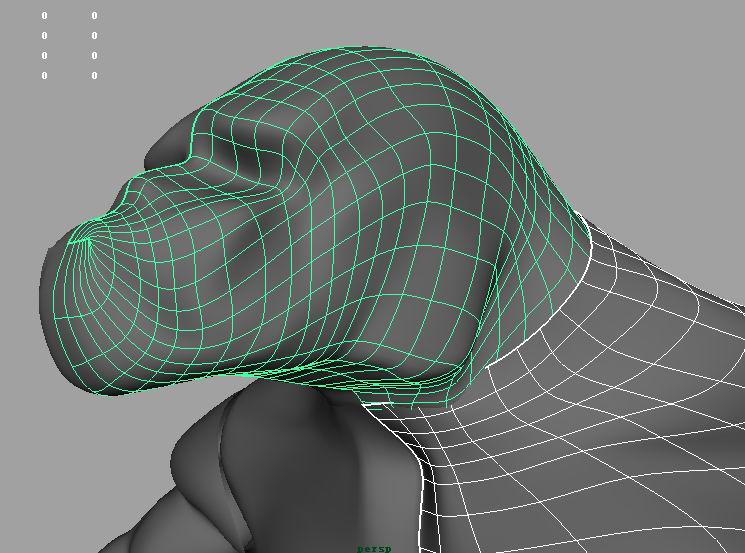Click the white wireframe back surface at far right

tap(700, 400)
